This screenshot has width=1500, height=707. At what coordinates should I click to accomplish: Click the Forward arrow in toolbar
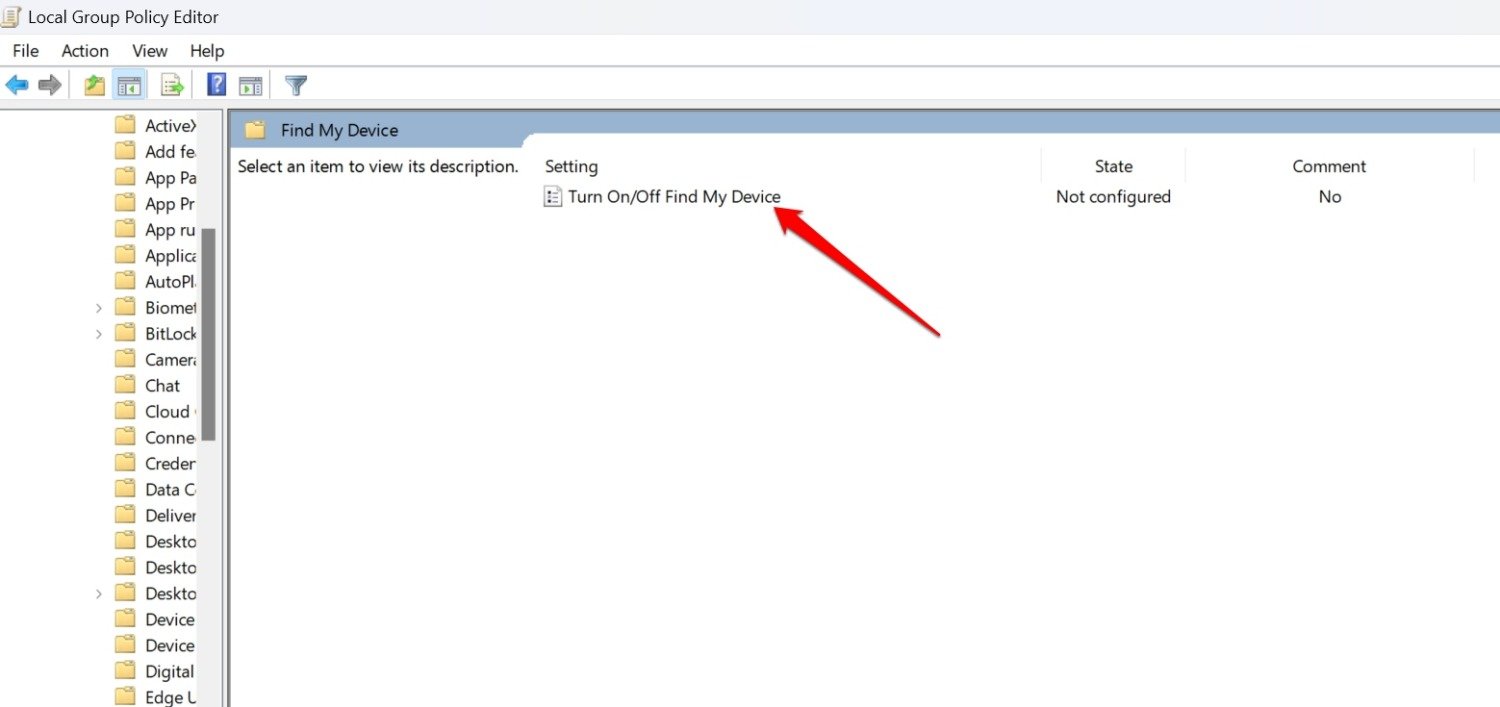click(49, 86)
